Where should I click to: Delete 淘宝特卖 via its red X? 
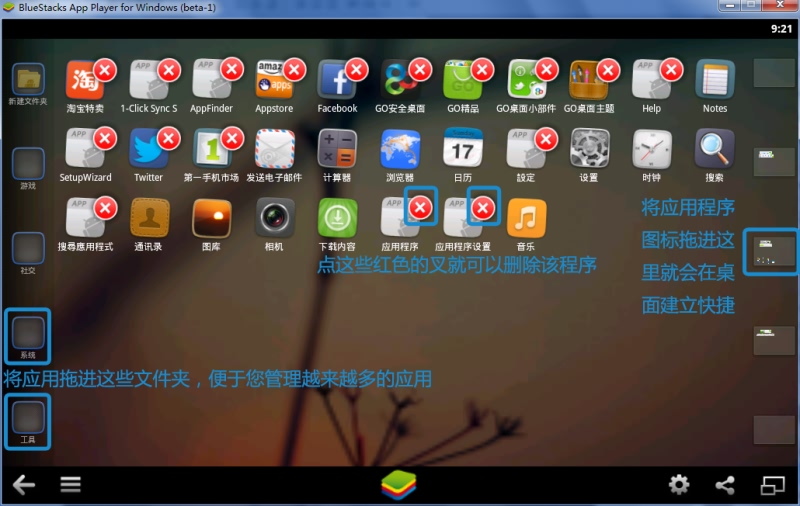coord(105,70)
